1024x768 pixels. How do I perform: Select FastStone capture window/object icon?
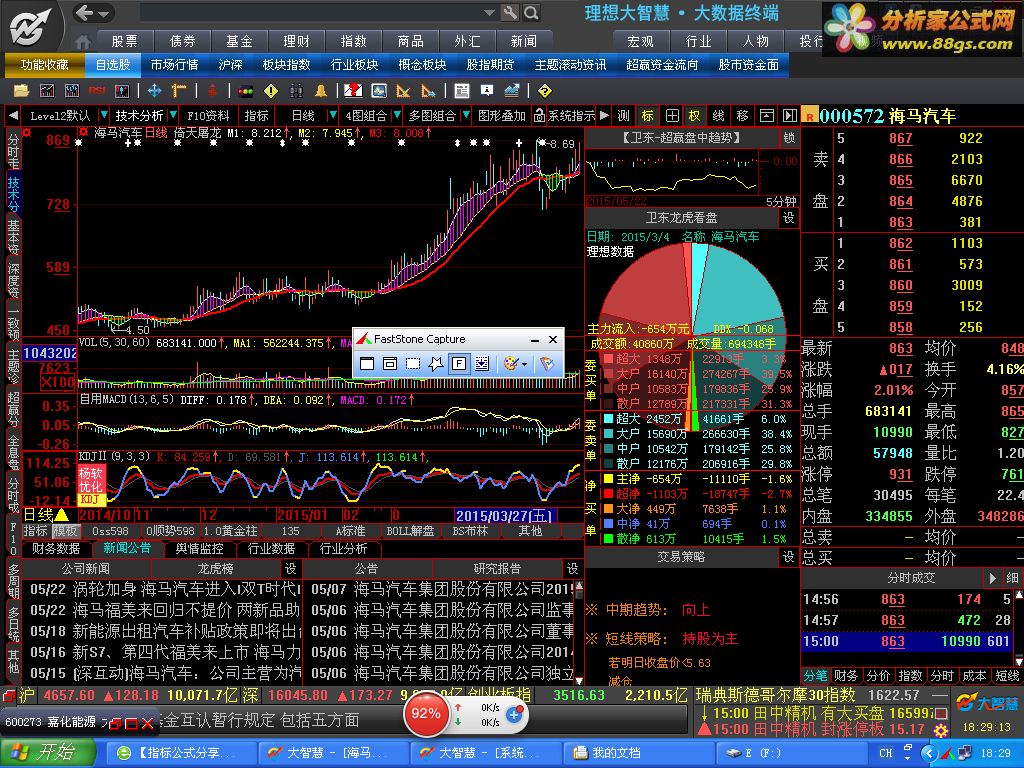[x=390, y=363]
